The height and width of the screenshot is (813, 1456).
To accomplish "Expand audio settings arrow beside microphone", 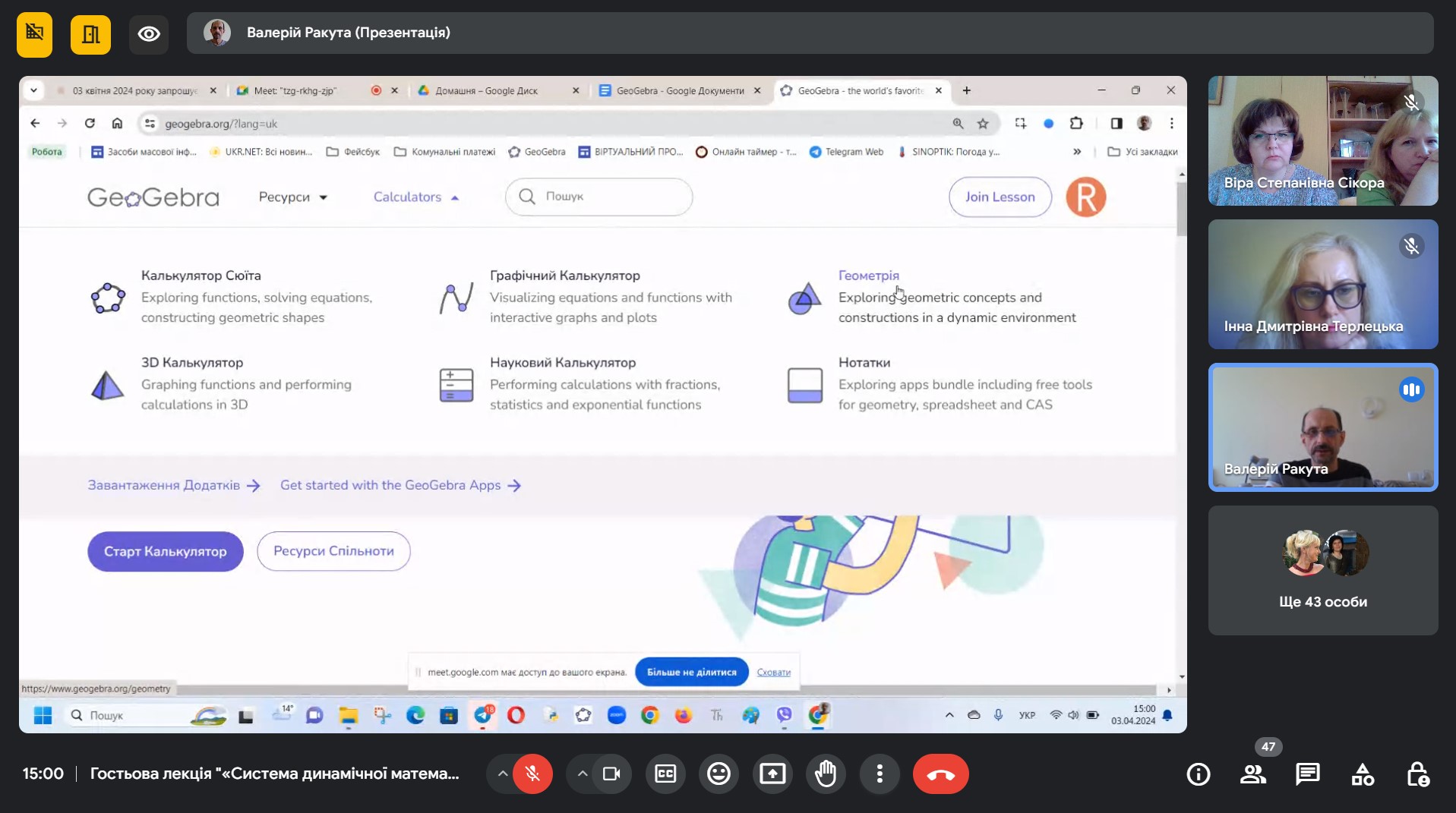I will pyautogui.click(x=502, y=774).
